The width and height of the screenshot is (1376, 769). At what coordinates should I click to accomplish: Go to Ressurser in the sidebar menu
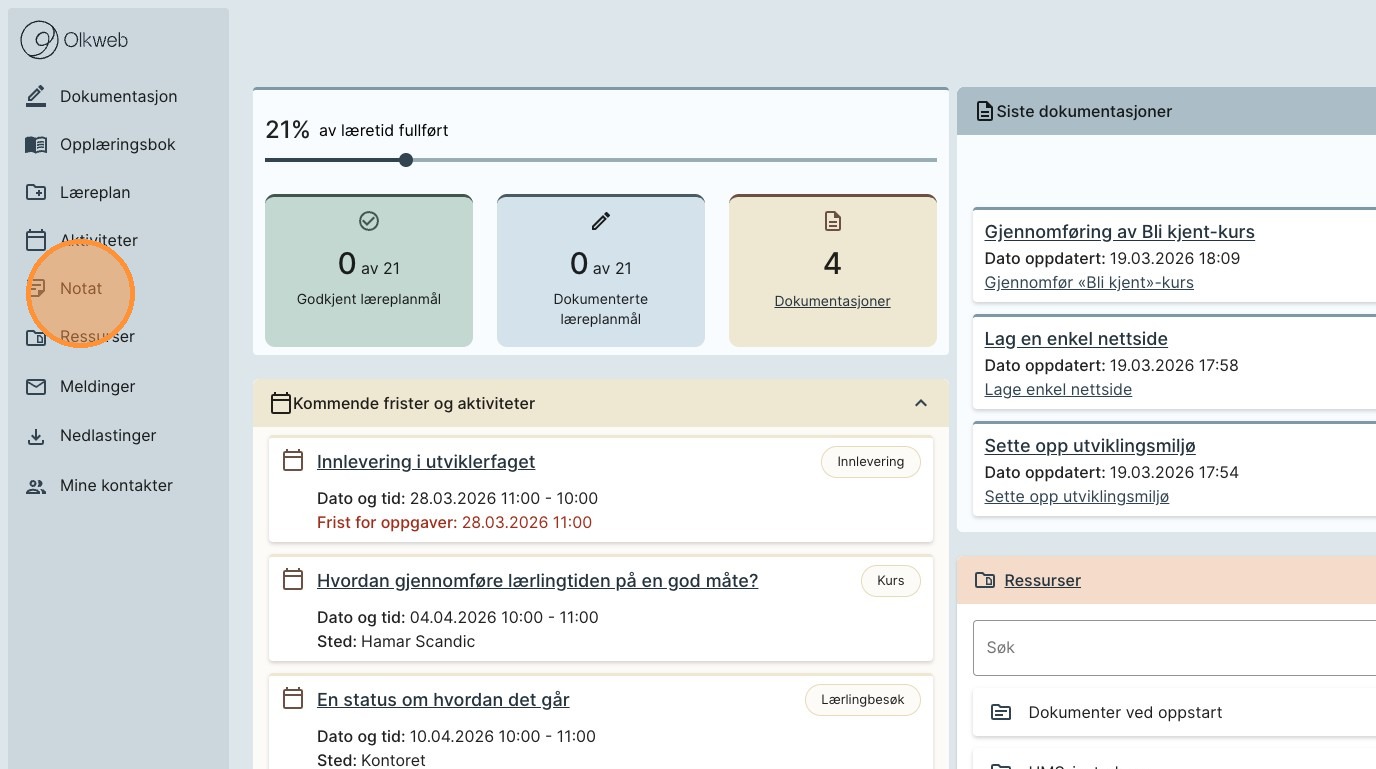pyautogui.click(x=97, y=336)
